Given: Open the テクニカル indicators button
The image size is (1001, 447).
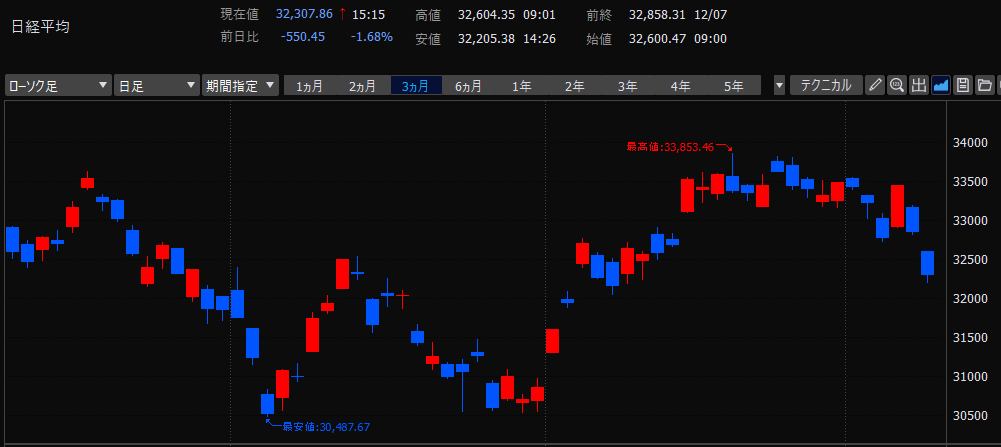Looking at the screenshot, I should pos(826,85).
